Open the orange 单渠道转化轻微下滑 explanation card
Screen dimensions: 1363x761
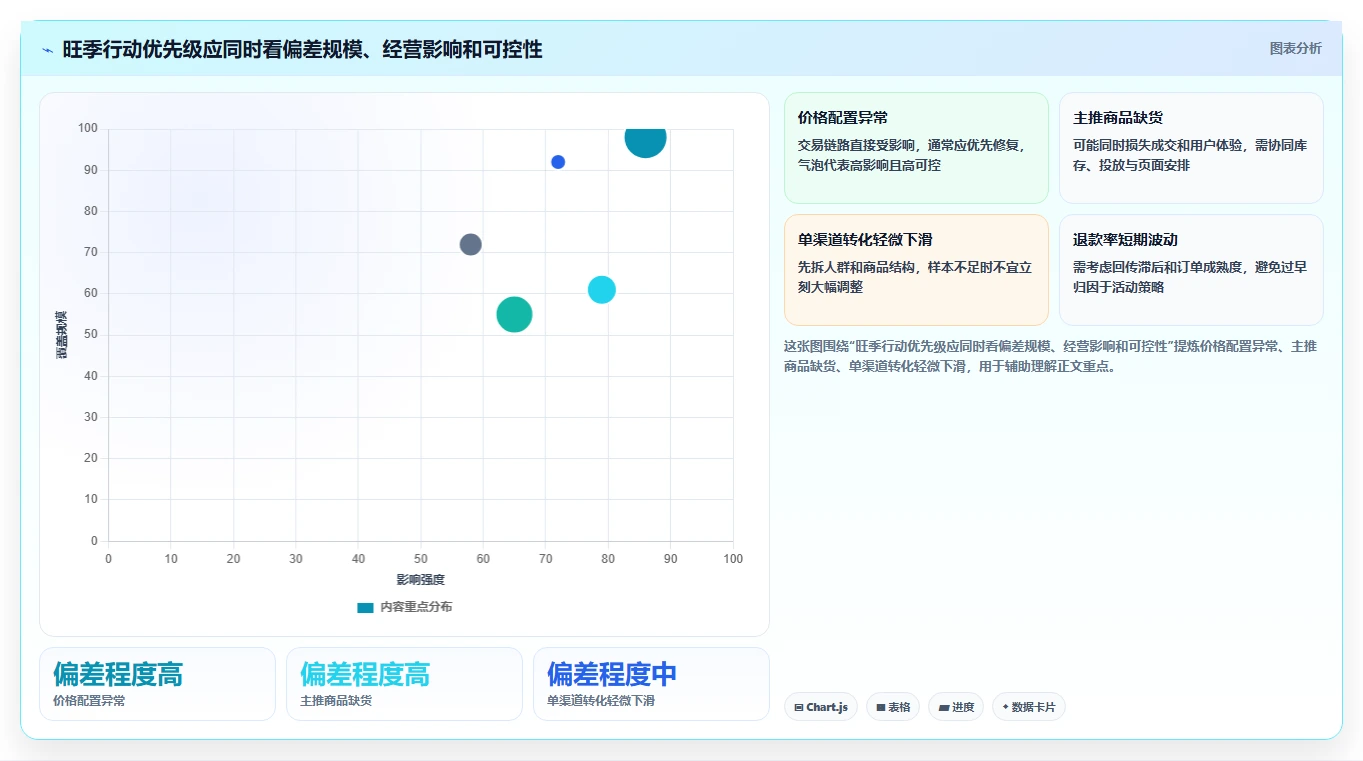916,270
